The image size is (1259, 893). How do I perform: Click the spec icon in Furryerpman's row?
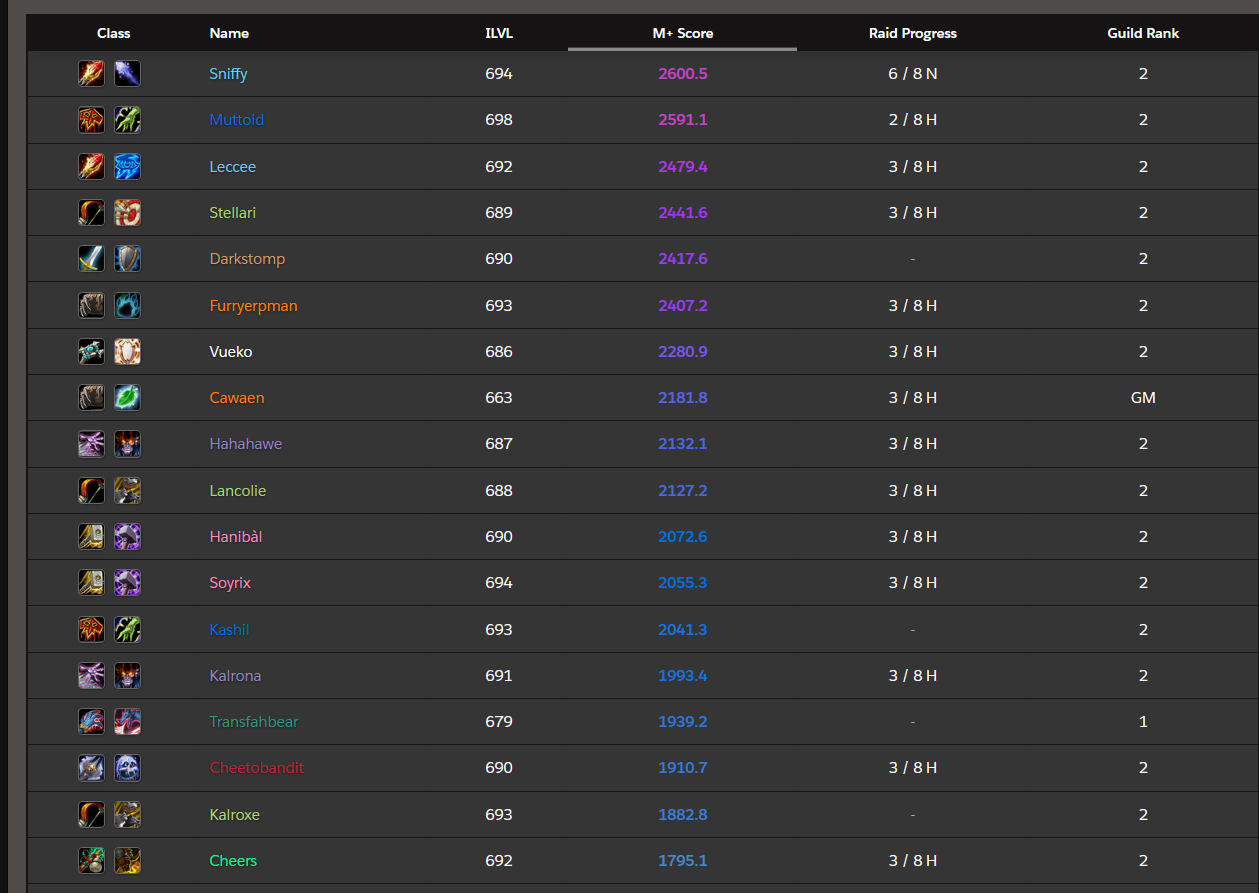pos(127,305)
